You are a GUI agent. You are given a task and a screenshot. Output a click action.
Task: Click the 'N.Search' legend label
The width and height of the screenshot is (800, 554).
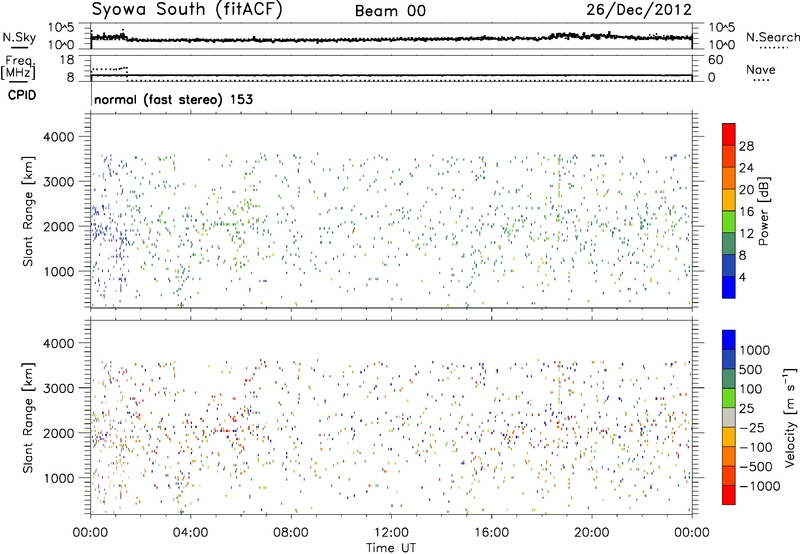[772, 37]
